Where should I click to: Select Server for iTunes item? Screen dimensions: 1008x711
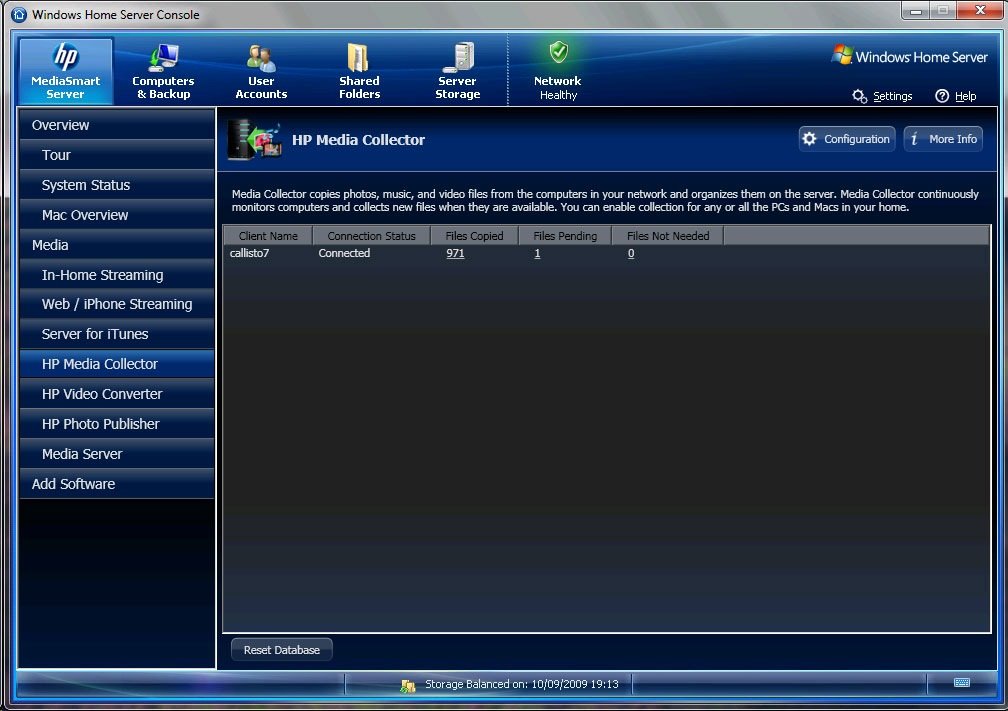point(117,334)
